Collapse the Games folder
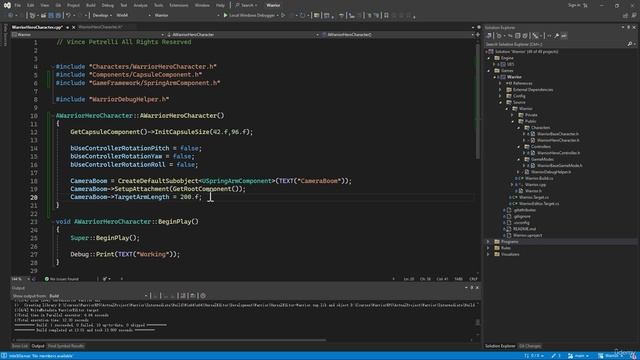Viewport: 640px width, 360px height. click(x=489, y=71)
